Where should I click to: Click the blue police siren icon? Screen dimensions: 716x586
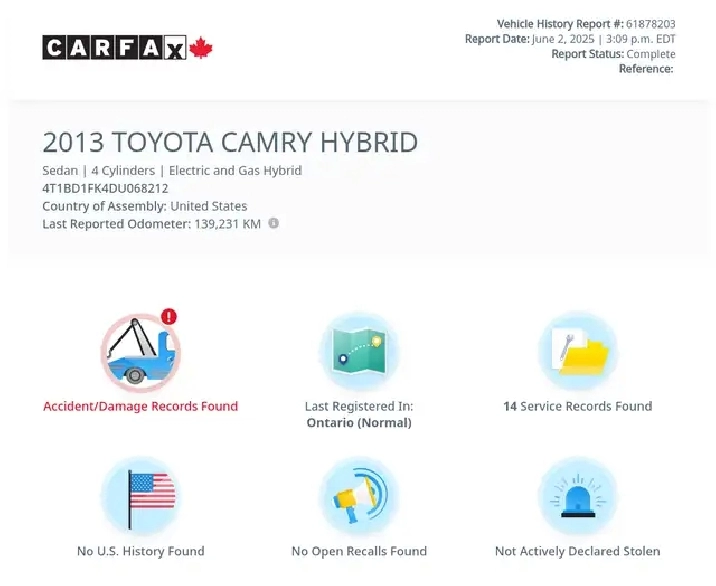pos(578,497)
